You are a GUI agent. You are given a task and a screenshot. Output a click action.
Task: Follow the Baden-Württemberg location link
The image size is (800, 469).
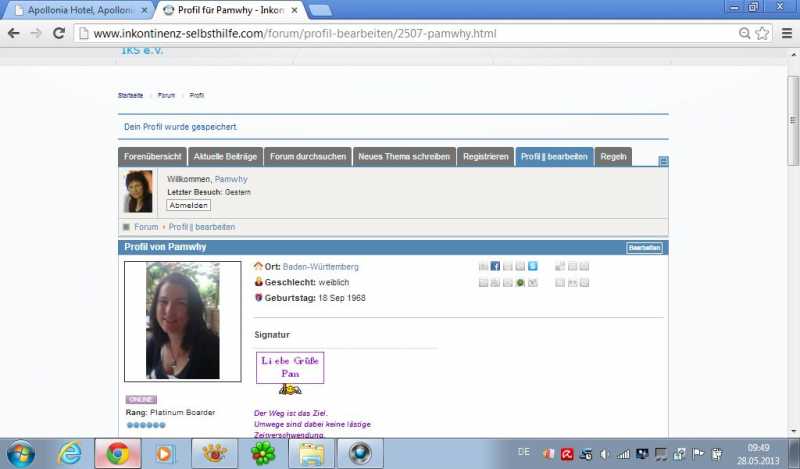[x=320, y=267]
